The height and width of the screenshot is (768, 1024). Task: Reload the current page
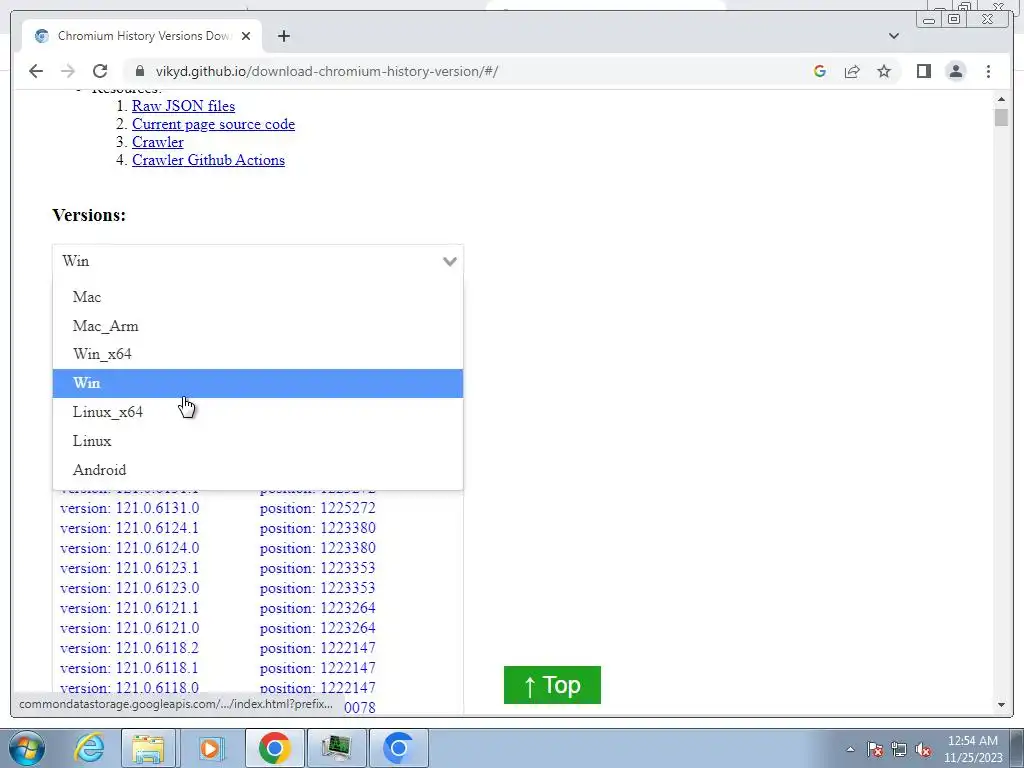tap(100, 71)
